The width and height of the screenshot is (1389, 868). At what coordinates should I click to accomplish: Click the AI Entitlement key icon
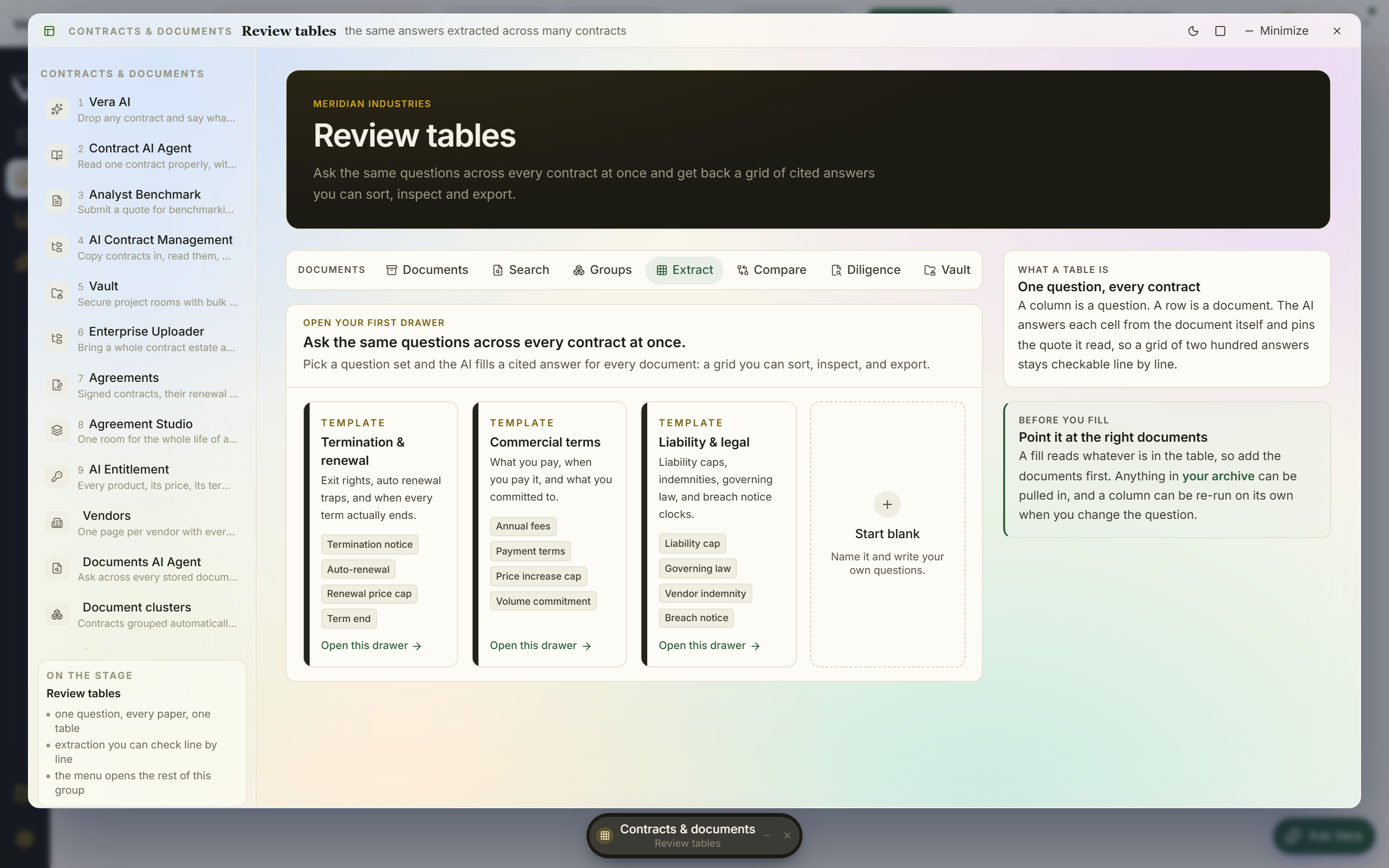pyautogui.click(x=57, y=476)
